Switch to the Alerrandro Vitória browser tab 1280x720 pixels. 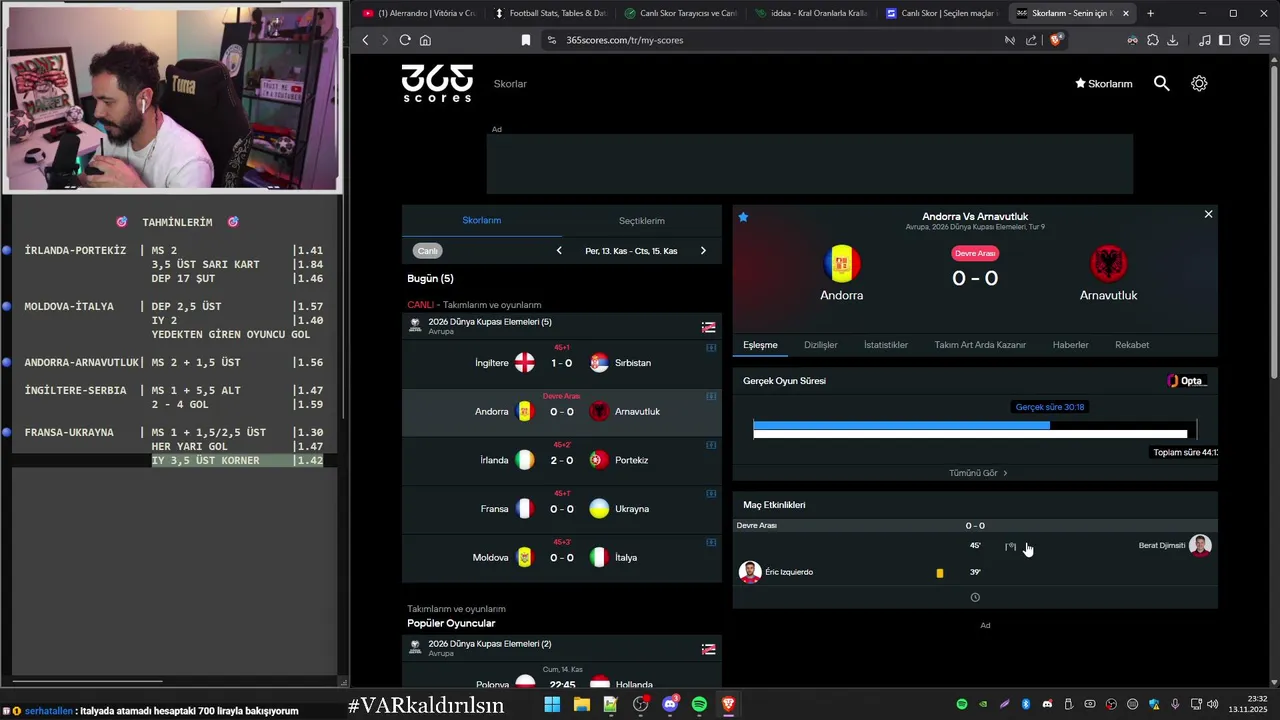(419, 13)
